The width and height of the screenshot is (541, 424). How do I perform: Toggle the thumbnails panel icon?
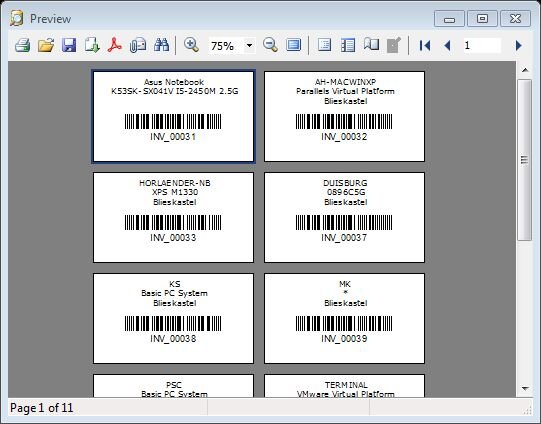click(348, 45)
